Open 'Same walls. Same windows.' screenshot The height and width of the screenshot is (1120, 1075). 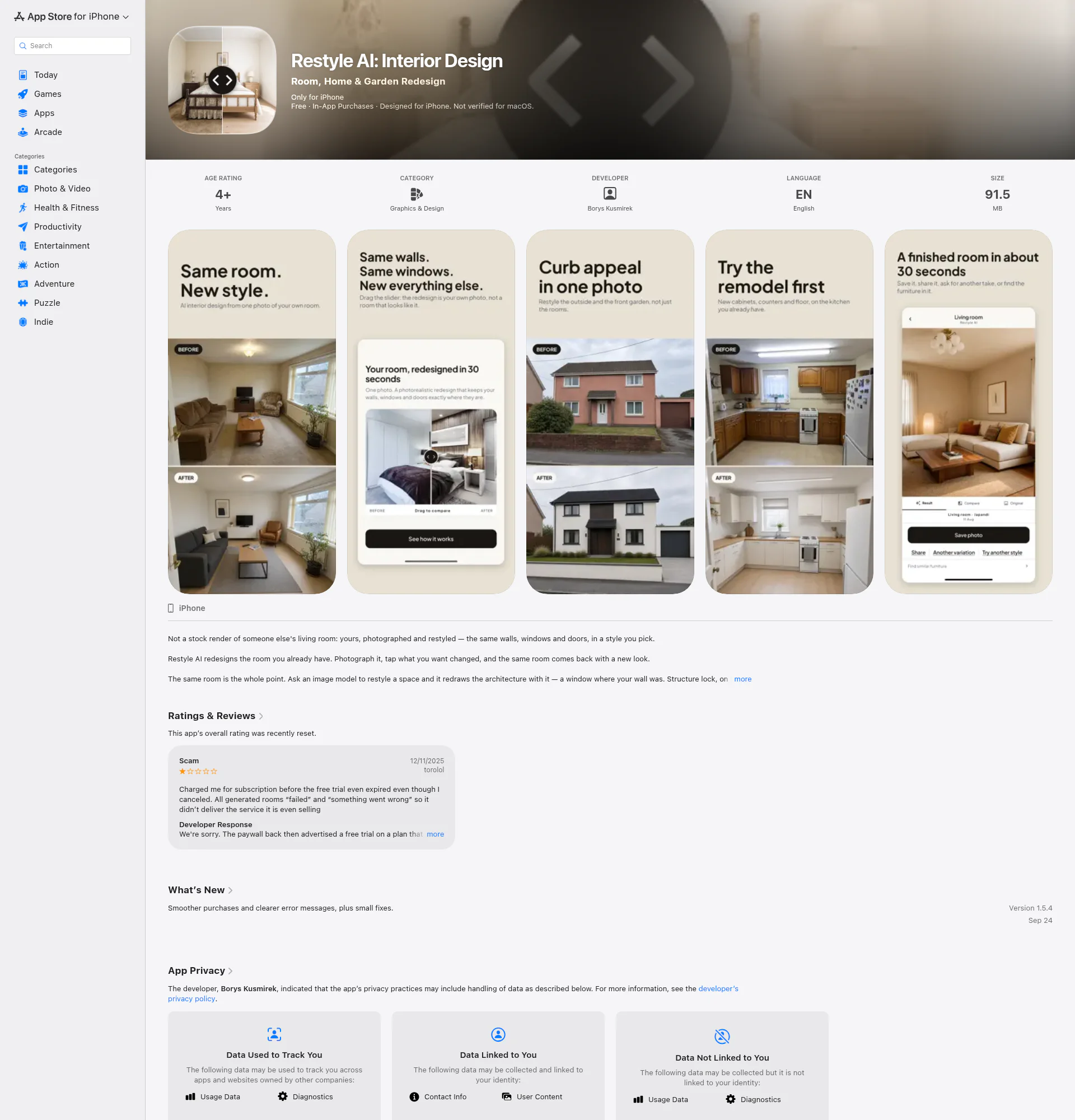coord(431,412)
